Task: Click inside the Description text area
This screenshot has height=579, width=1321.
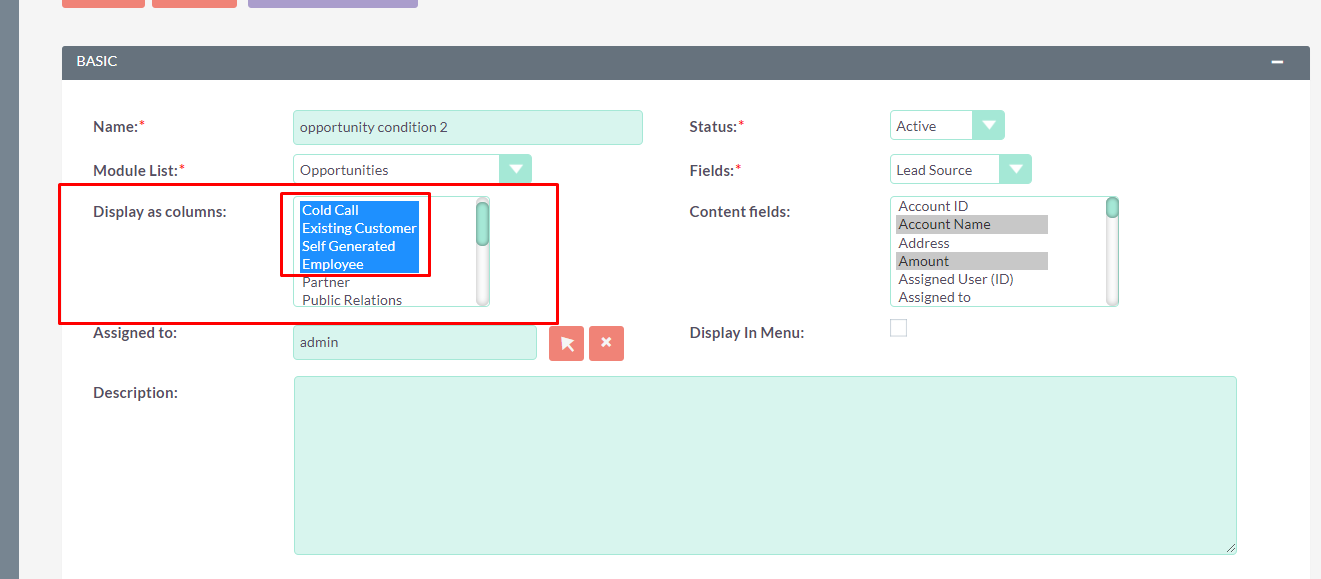Action: [x=764, y=464]
